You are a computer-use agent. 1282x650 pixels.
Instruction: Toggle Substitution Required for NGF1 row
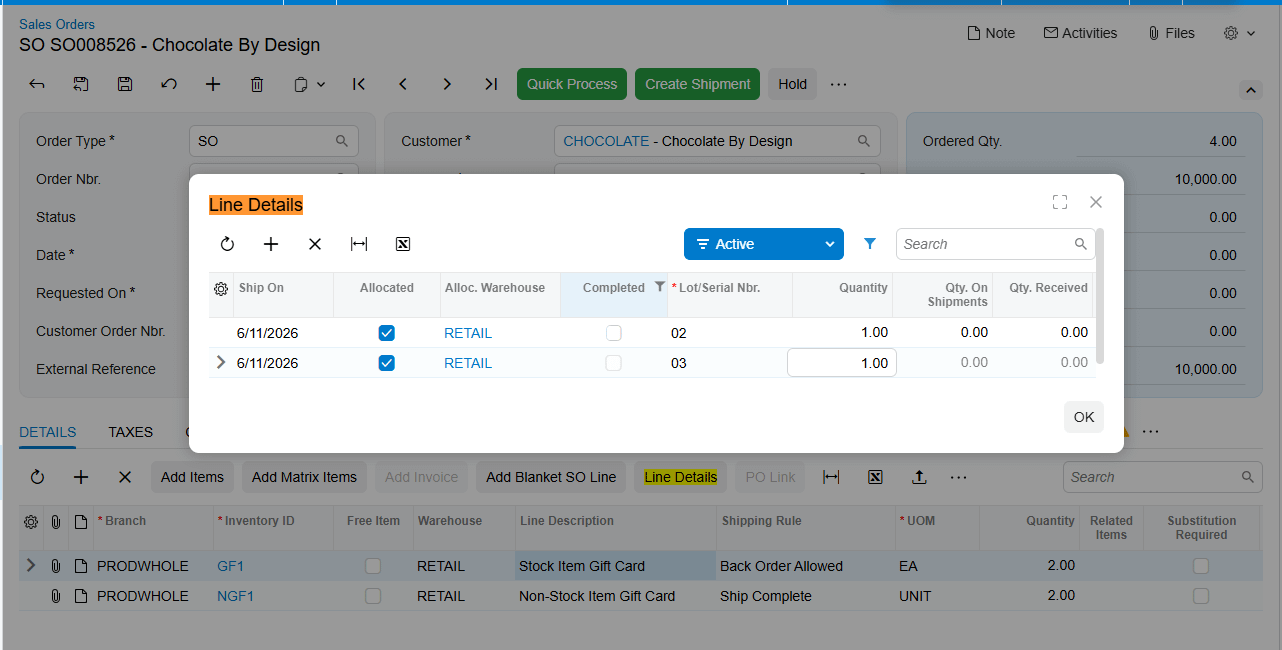point(1201,596)
